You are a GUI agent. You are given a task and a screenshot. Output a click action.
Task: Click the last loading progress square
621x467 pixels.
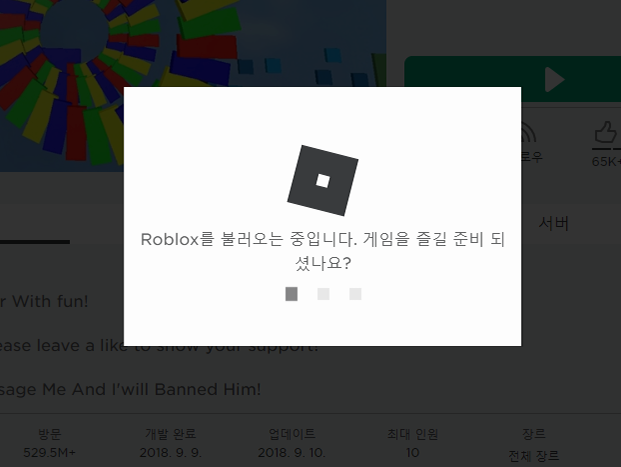(x=355, y=294)
